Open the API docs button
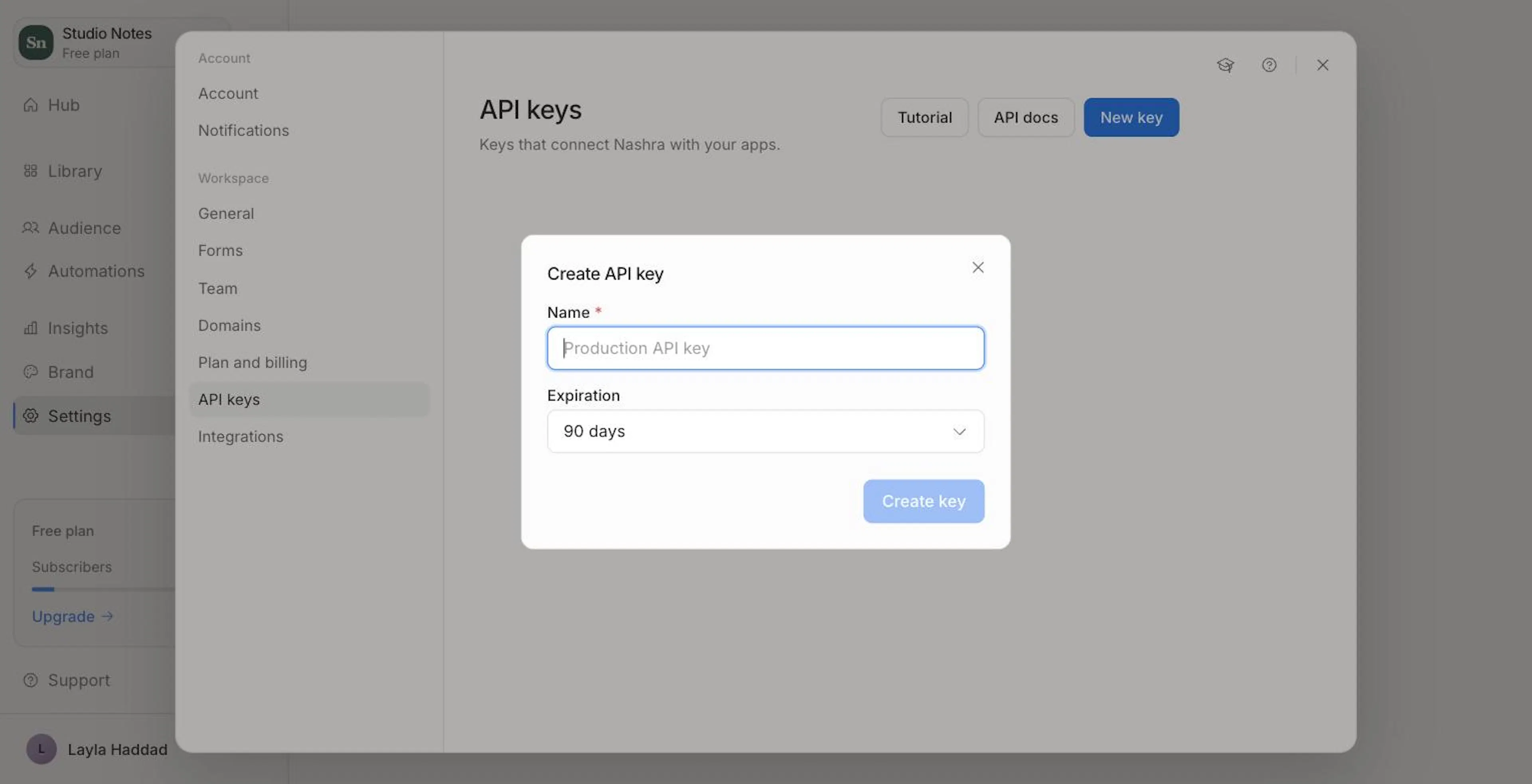 click(x=1026, y=117)
